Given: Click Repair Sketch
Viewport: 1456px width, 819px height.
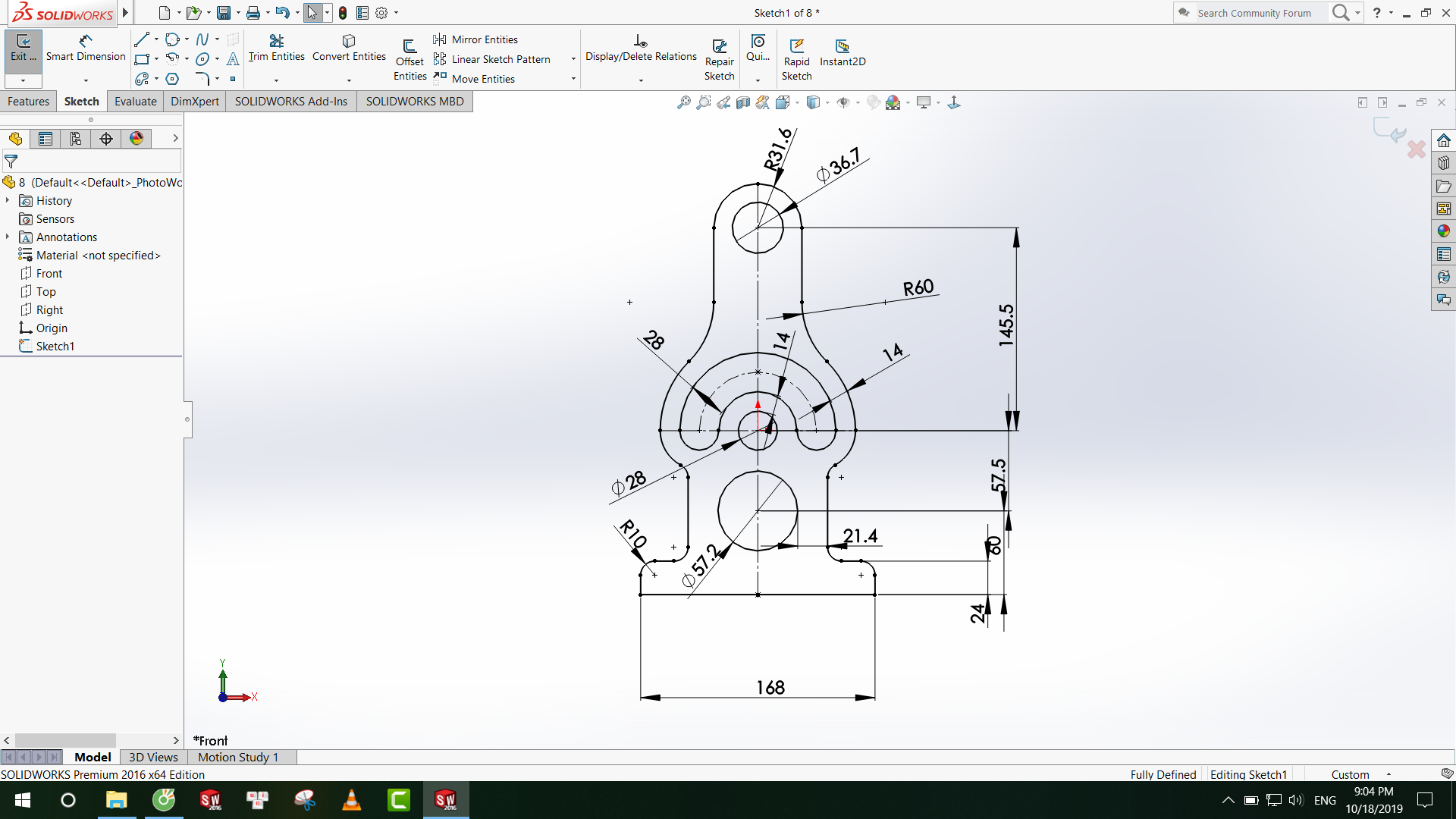Looking at the screenshot, I should tap(719, 59).
